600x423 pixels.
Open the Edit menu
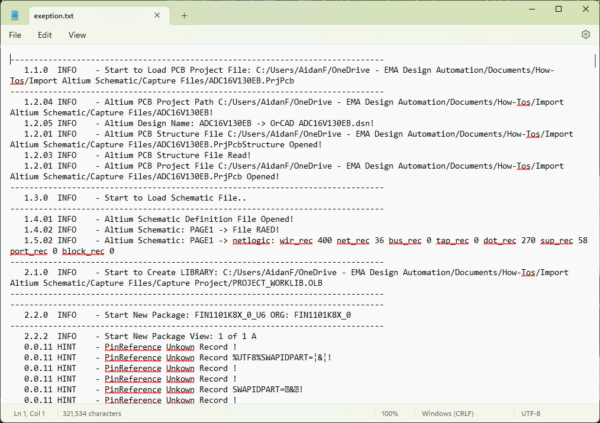[44, 35]
